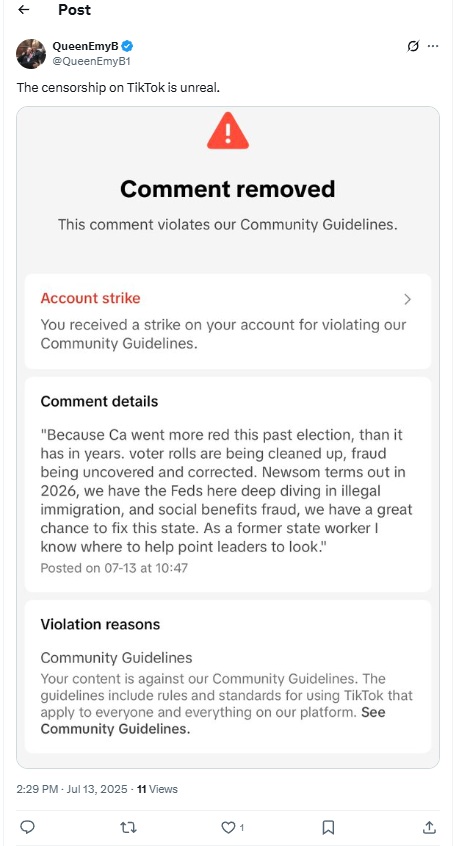This screenshot has width=472, height=846.
Task: Click the blue verified badge
Action: [127, 46]
